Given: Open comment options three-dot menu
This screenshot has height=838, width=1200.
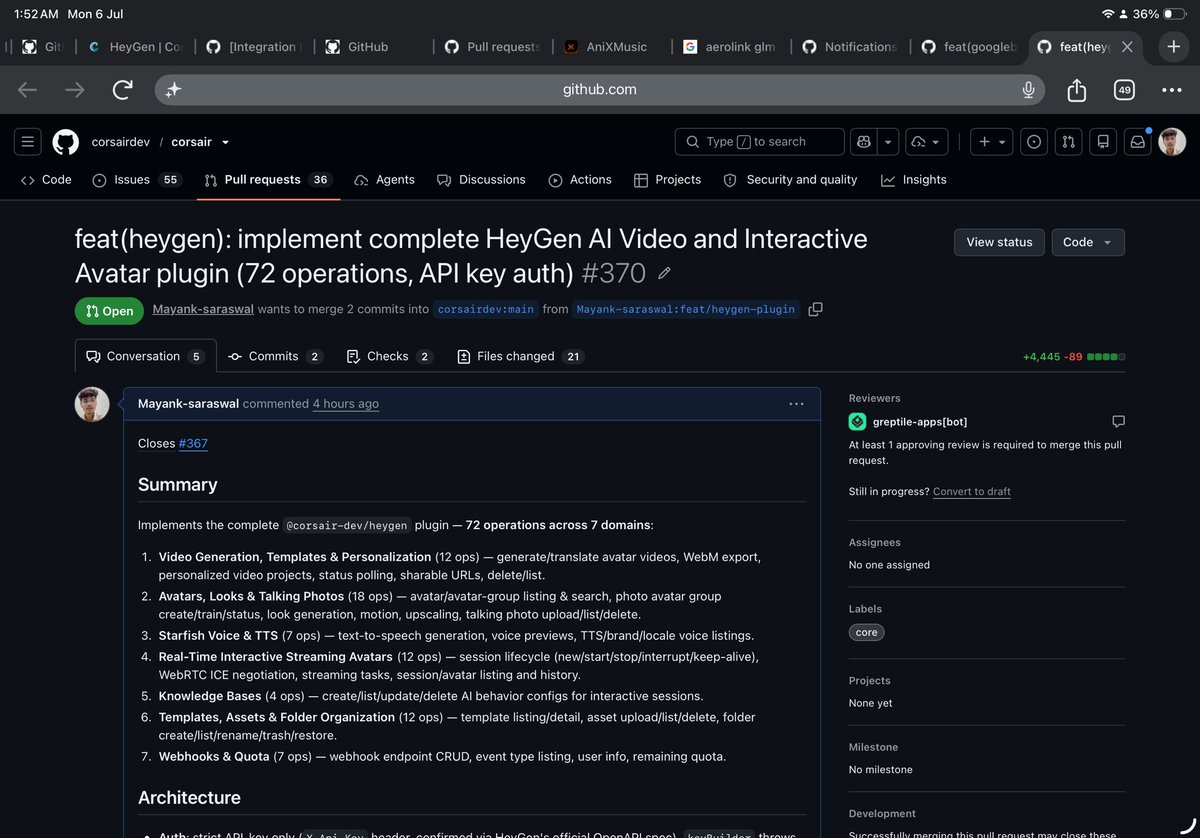Looking at the screenshot, I should click(796, 404).
